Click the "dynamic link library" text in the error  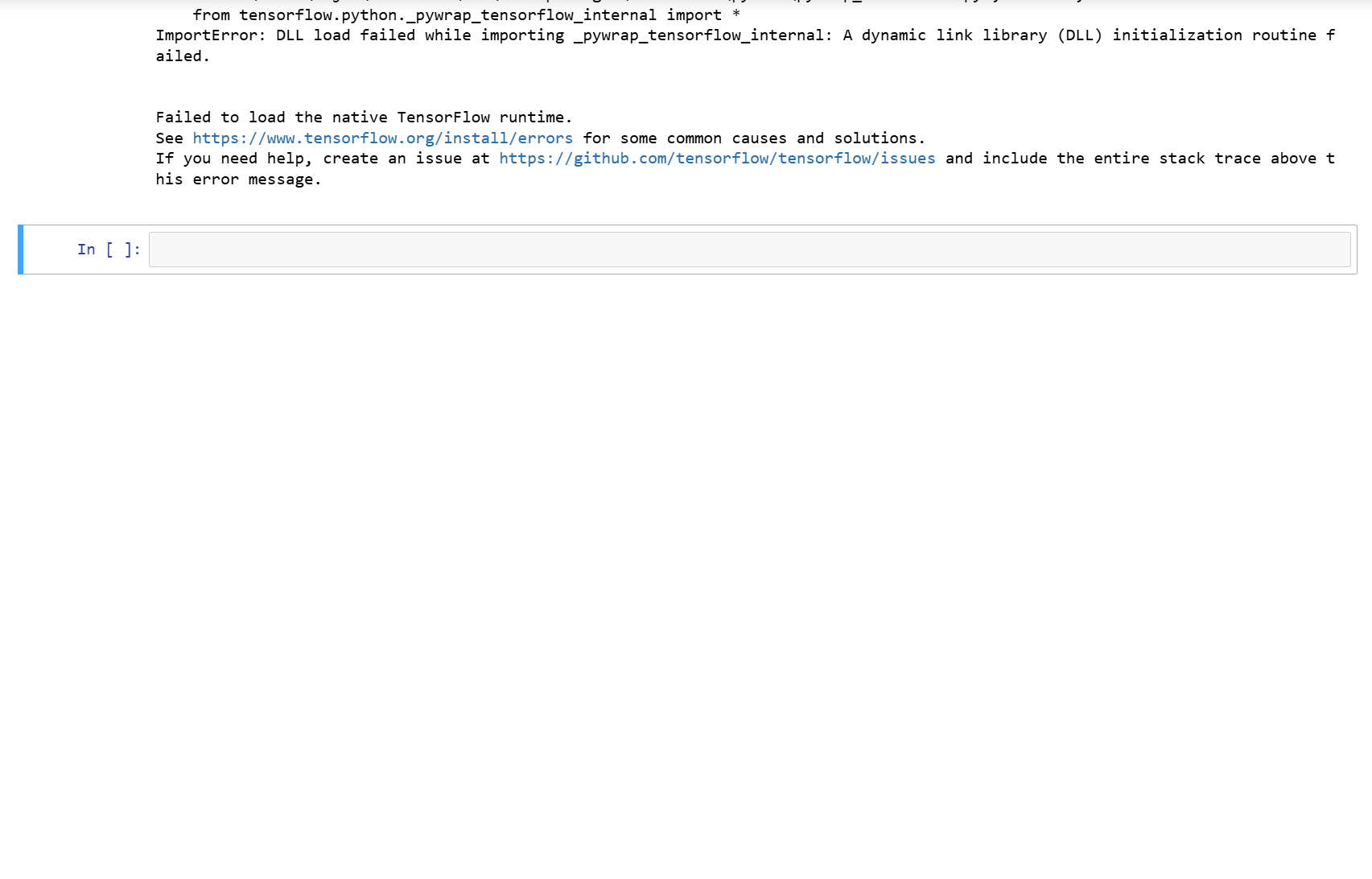954,35
